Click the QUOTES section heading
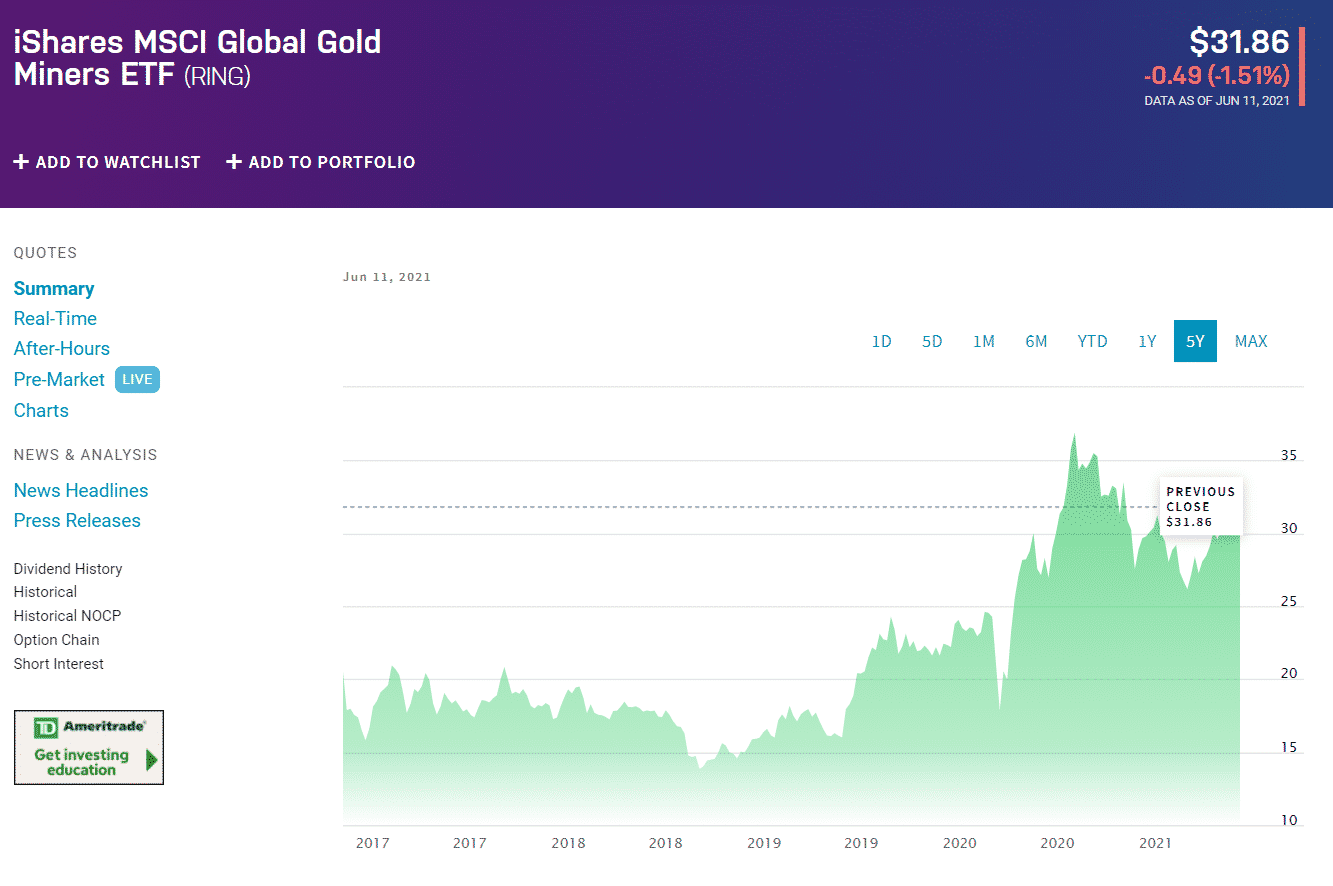The width and height of the screenshot is (1333, 886). click(45, 253)
